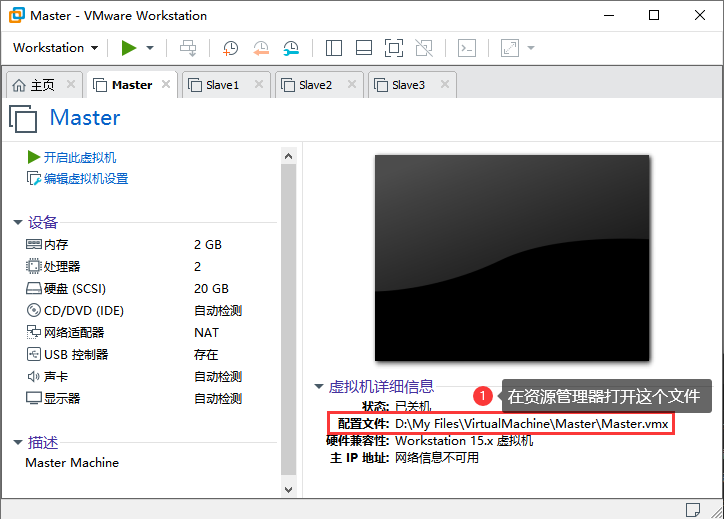
Task: Close the Master tab
Action: click(x=166, y=84)
